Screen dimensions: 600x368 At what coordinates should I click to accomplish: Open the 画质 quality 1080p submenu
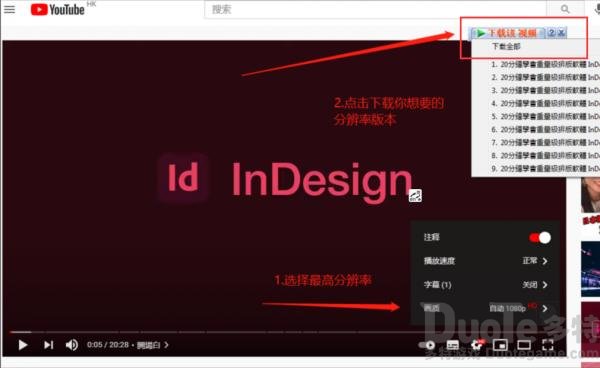(485, 308)
